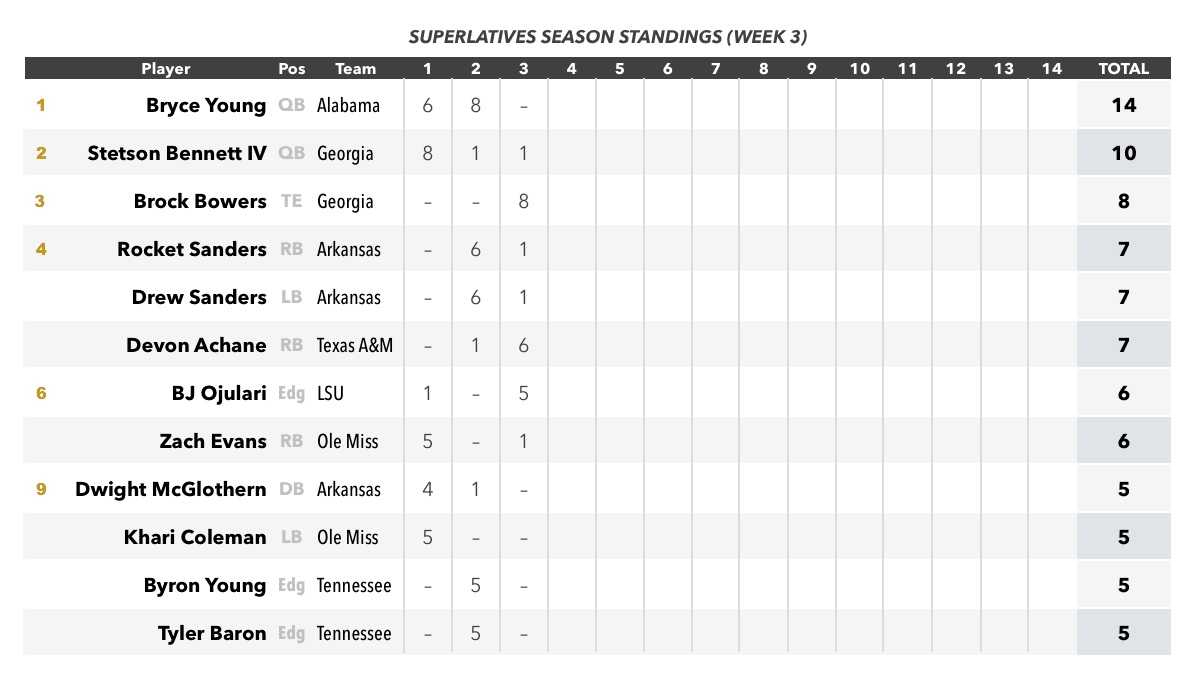Select Brock Bowers in the standings
This screenshot has width=1200, height=700.
pos(200,201)
